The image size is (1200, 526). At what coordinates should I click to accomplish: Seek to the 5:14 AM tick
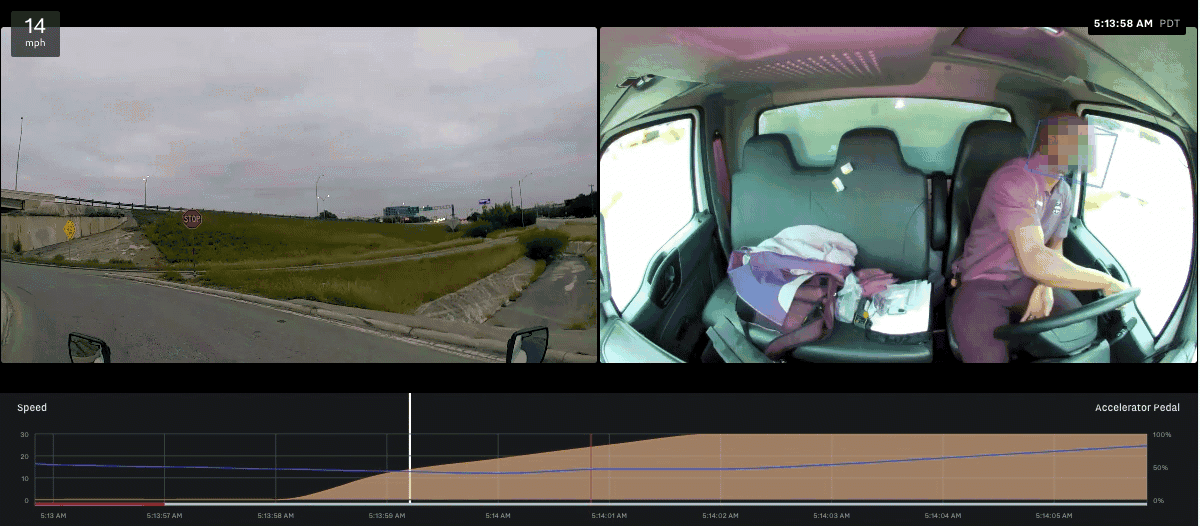[499, 516]
